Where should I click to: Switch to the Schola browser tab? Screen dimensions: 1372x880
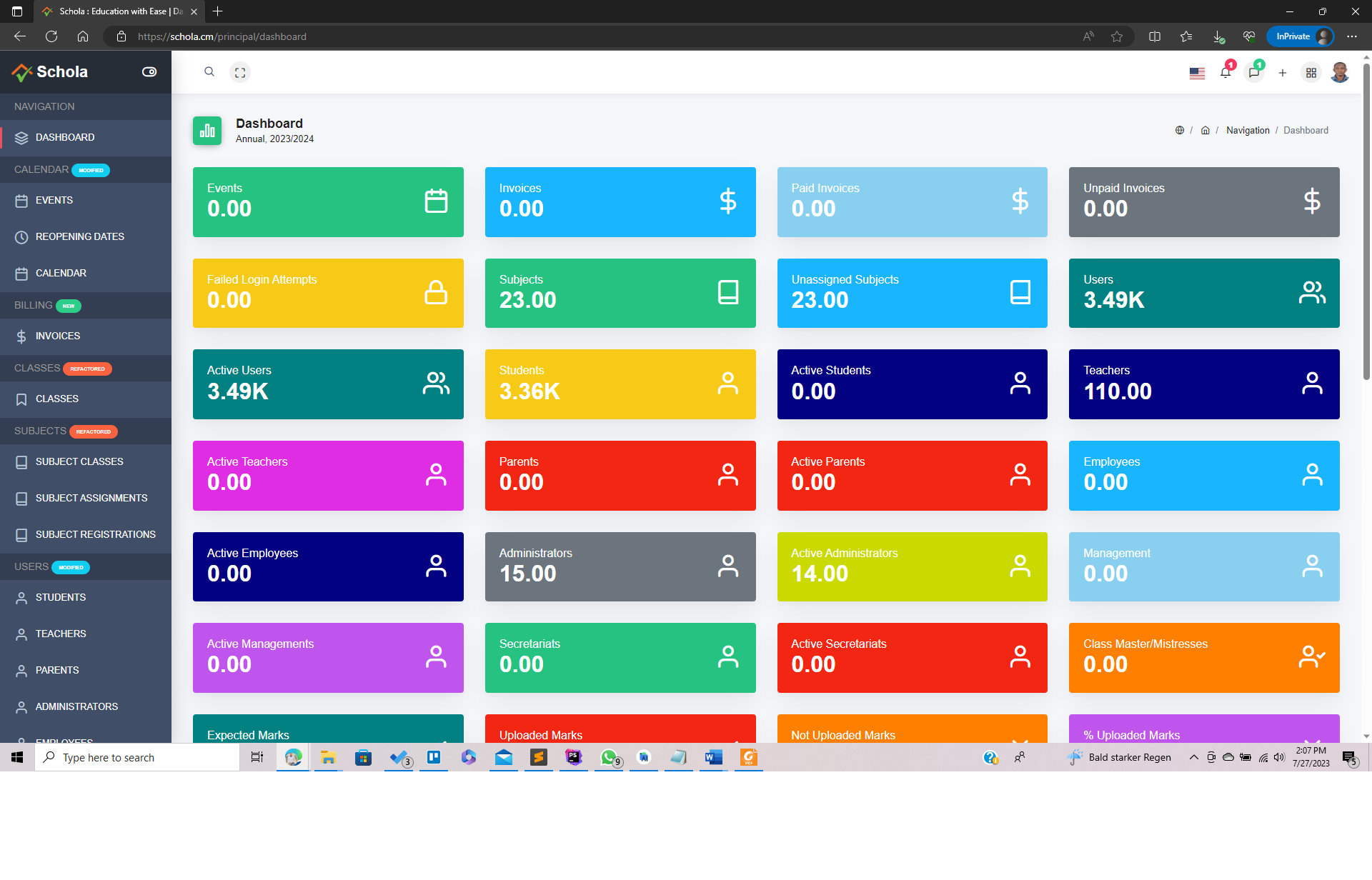tap(114, 11)
